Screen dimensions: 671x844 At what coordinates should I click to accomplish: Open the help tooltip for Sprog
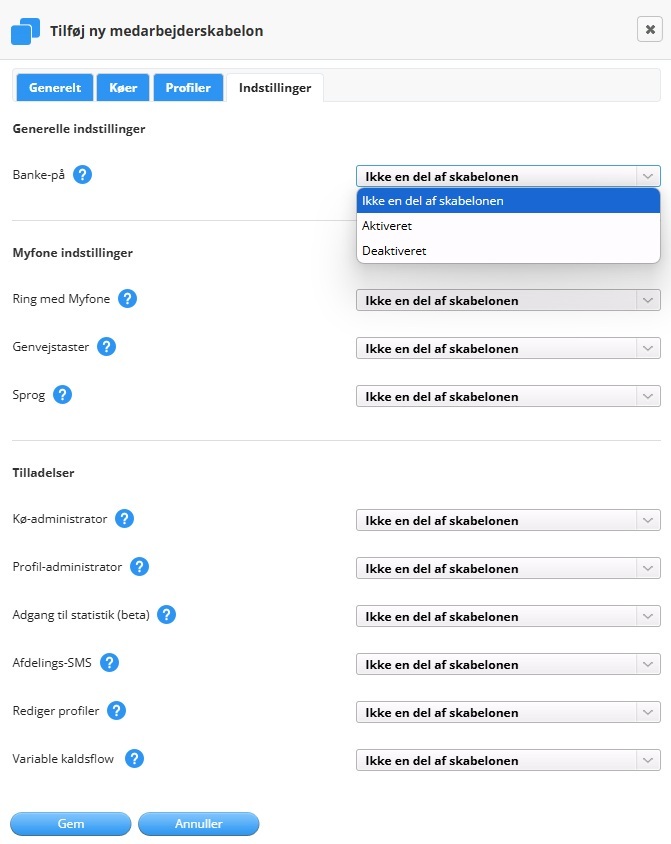63,394
